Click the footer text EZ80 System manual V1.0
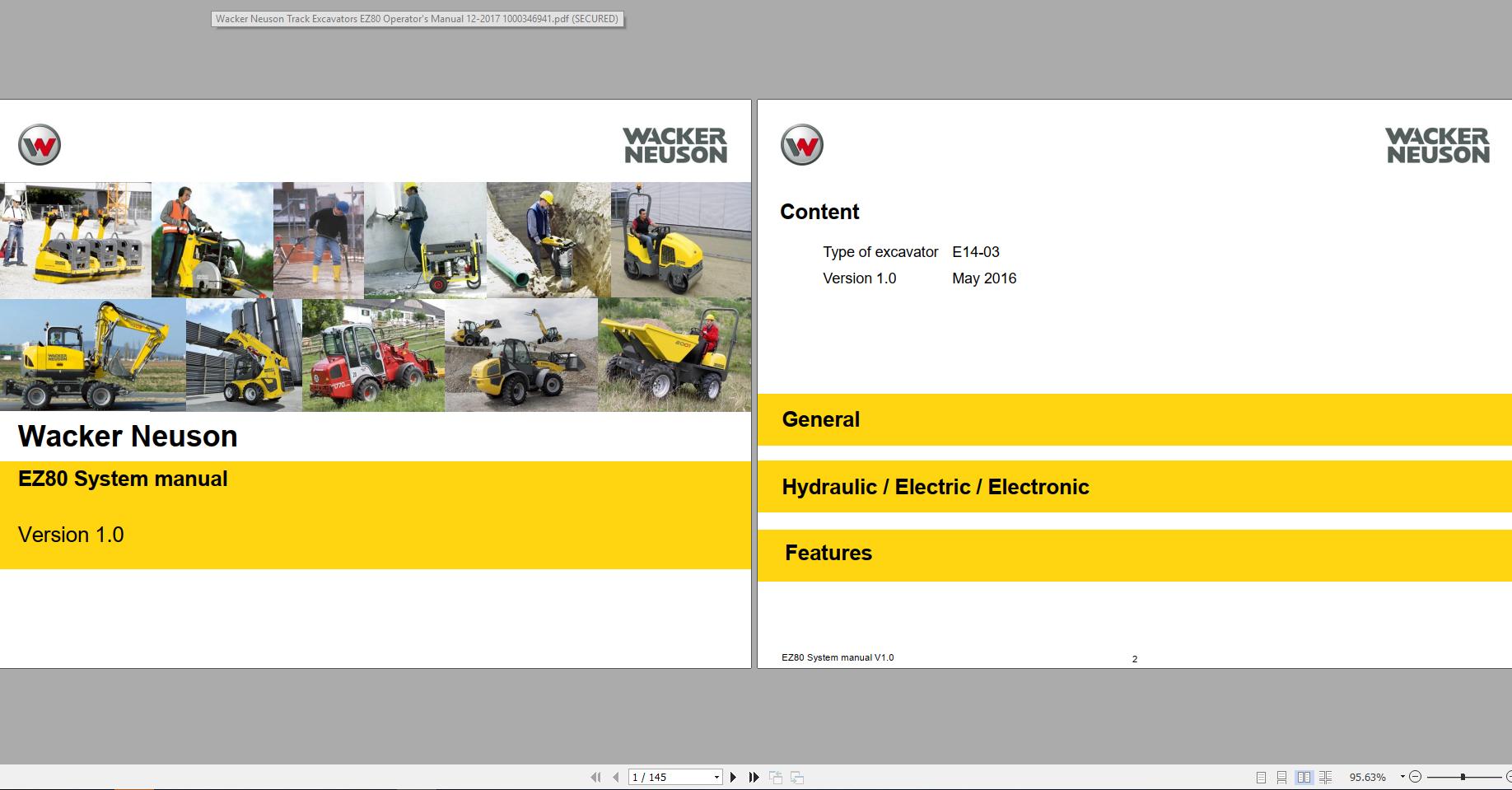1512x790 pixels. 838,657
